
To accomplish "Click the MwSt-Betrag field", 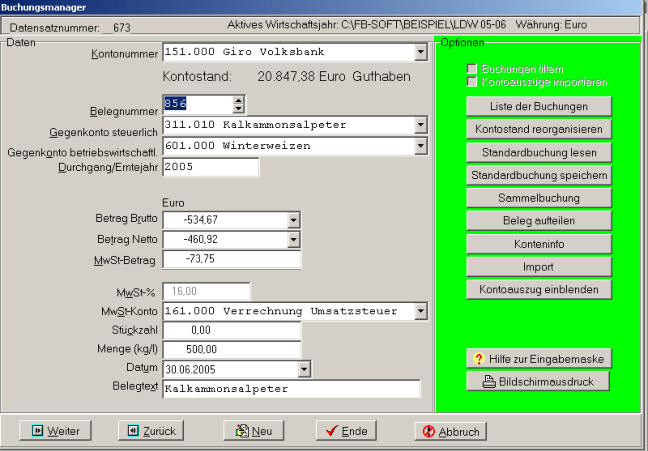I will [x=232, y=260].
